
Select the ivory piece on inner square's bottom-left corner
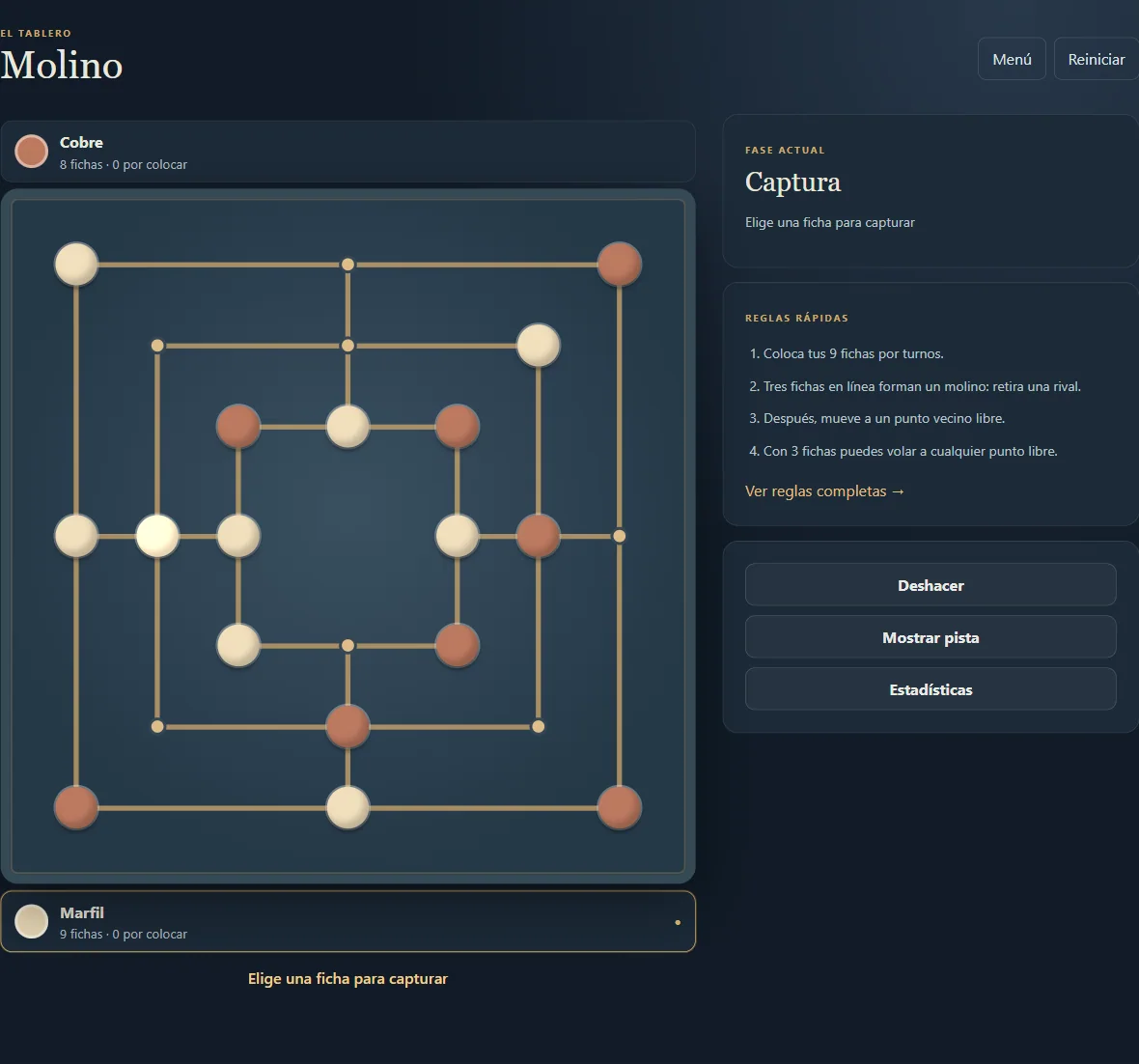pyautogui.click(x=238, y=645)
